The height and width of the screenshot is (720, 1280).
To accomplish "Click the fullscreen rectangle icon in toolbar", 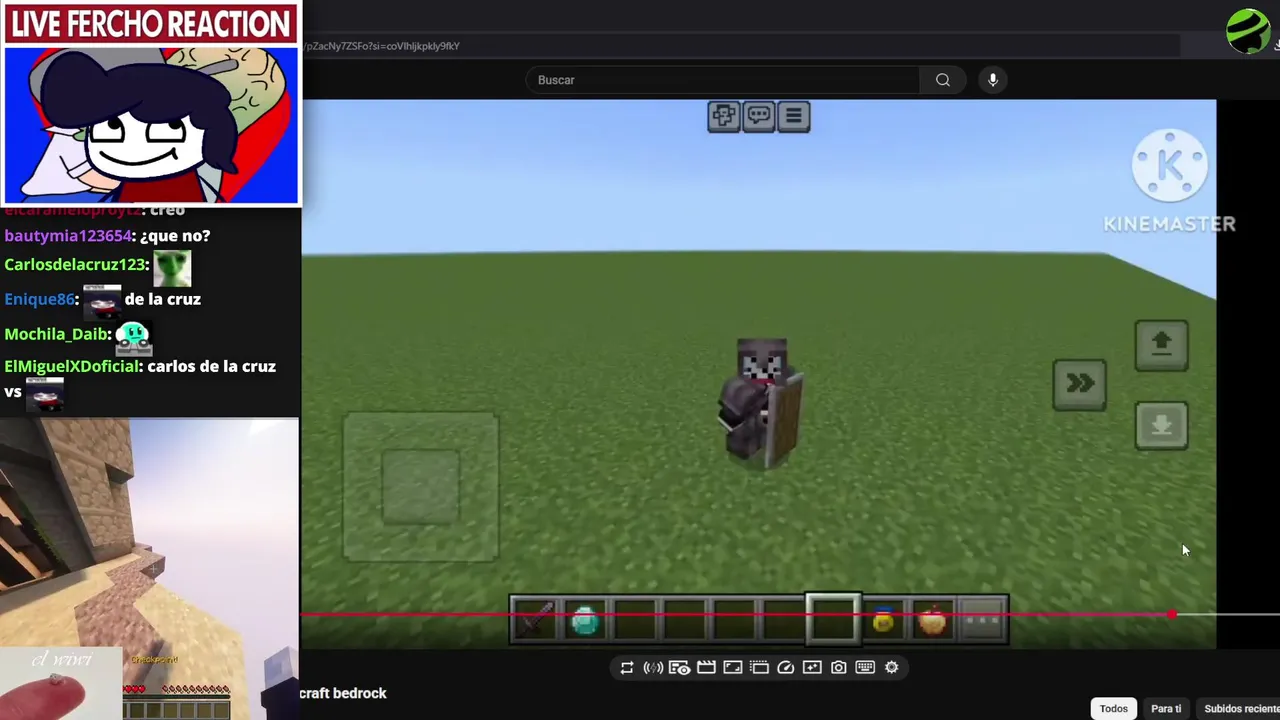I will [733, 668].
